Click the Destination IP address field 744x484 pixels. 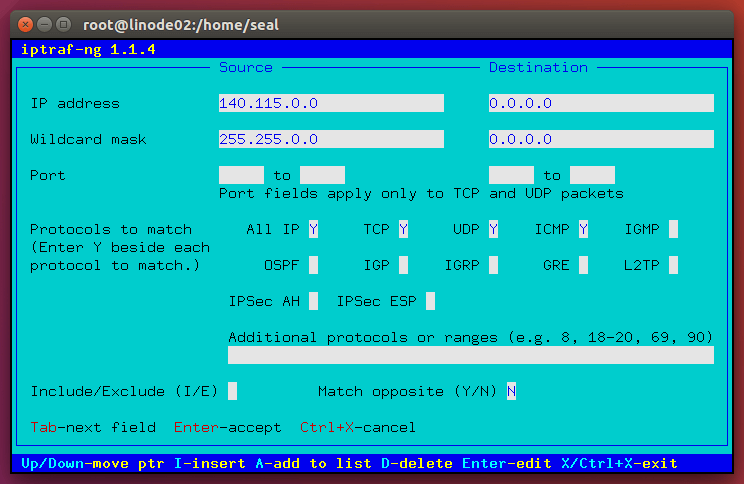point(600,103)
